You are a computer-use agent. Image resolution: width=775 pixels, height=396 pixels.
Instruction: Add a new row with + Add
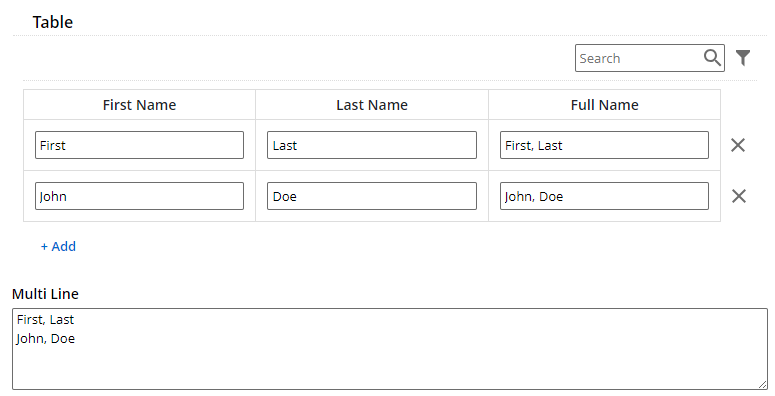(x=58, y=246)
